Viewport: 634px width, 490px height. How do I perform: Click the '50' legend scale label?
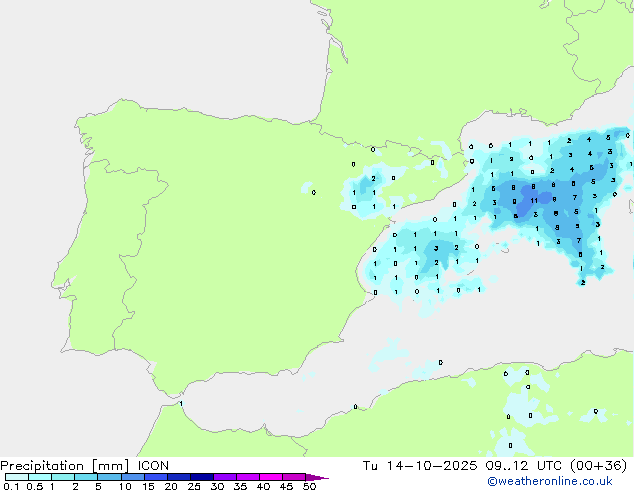[309, 486]
